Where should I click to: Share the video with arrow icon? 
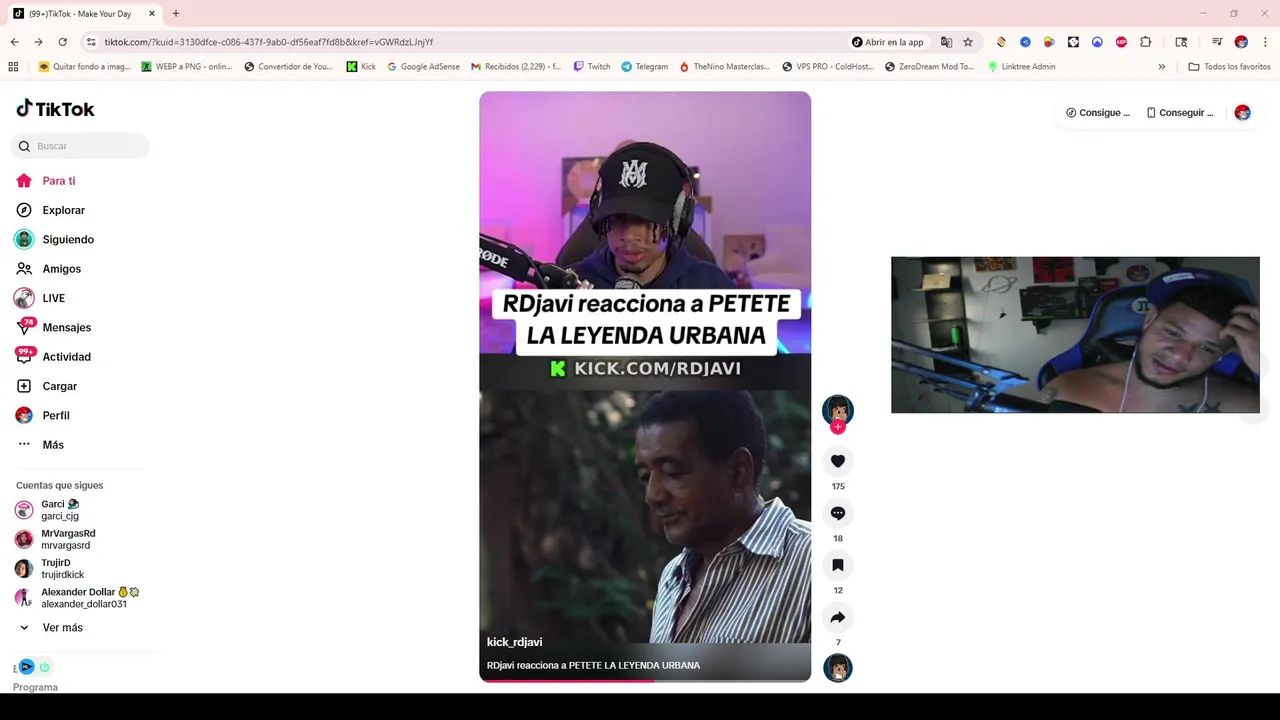click(838, 617)
